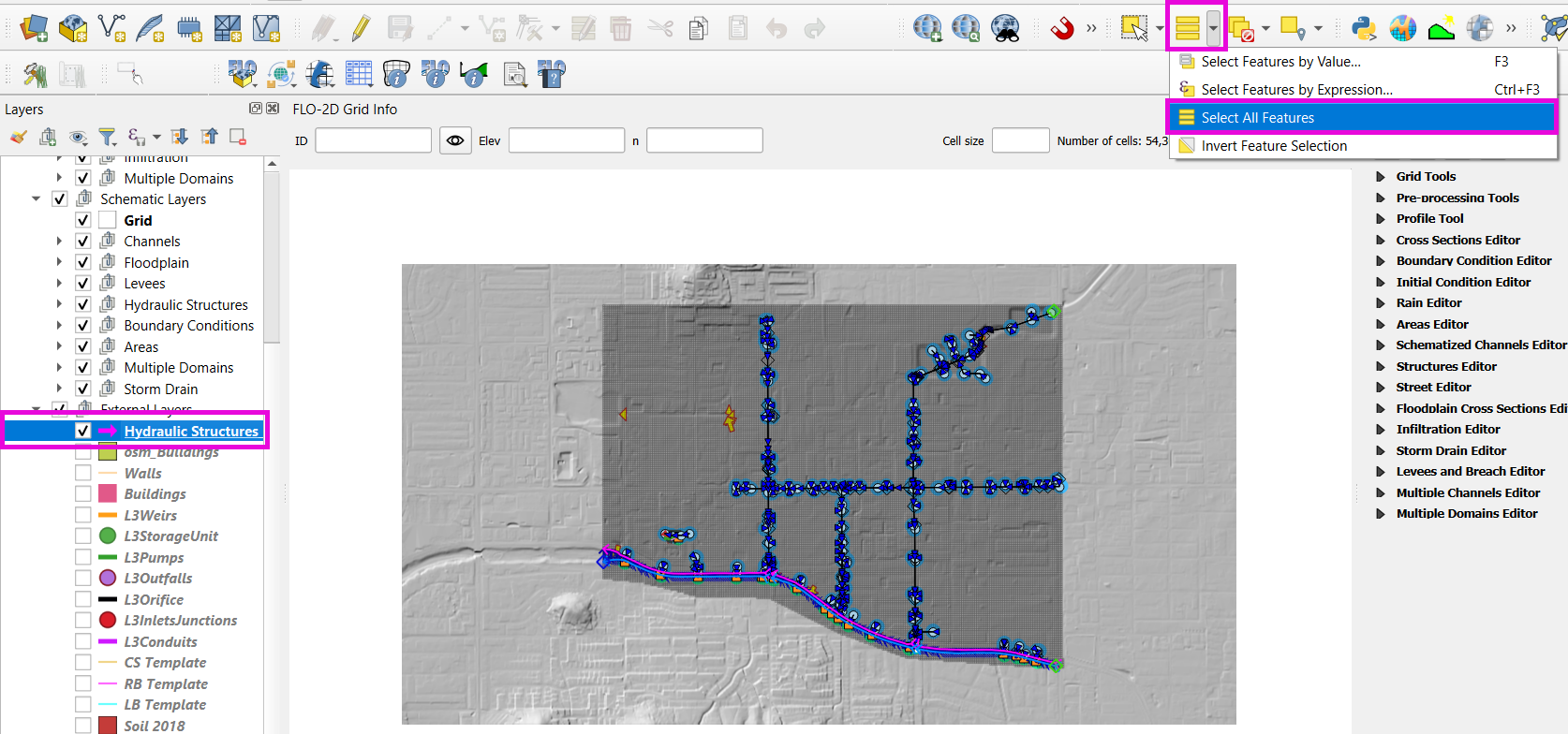Click the eye button beside ID field

click(455, 140)
